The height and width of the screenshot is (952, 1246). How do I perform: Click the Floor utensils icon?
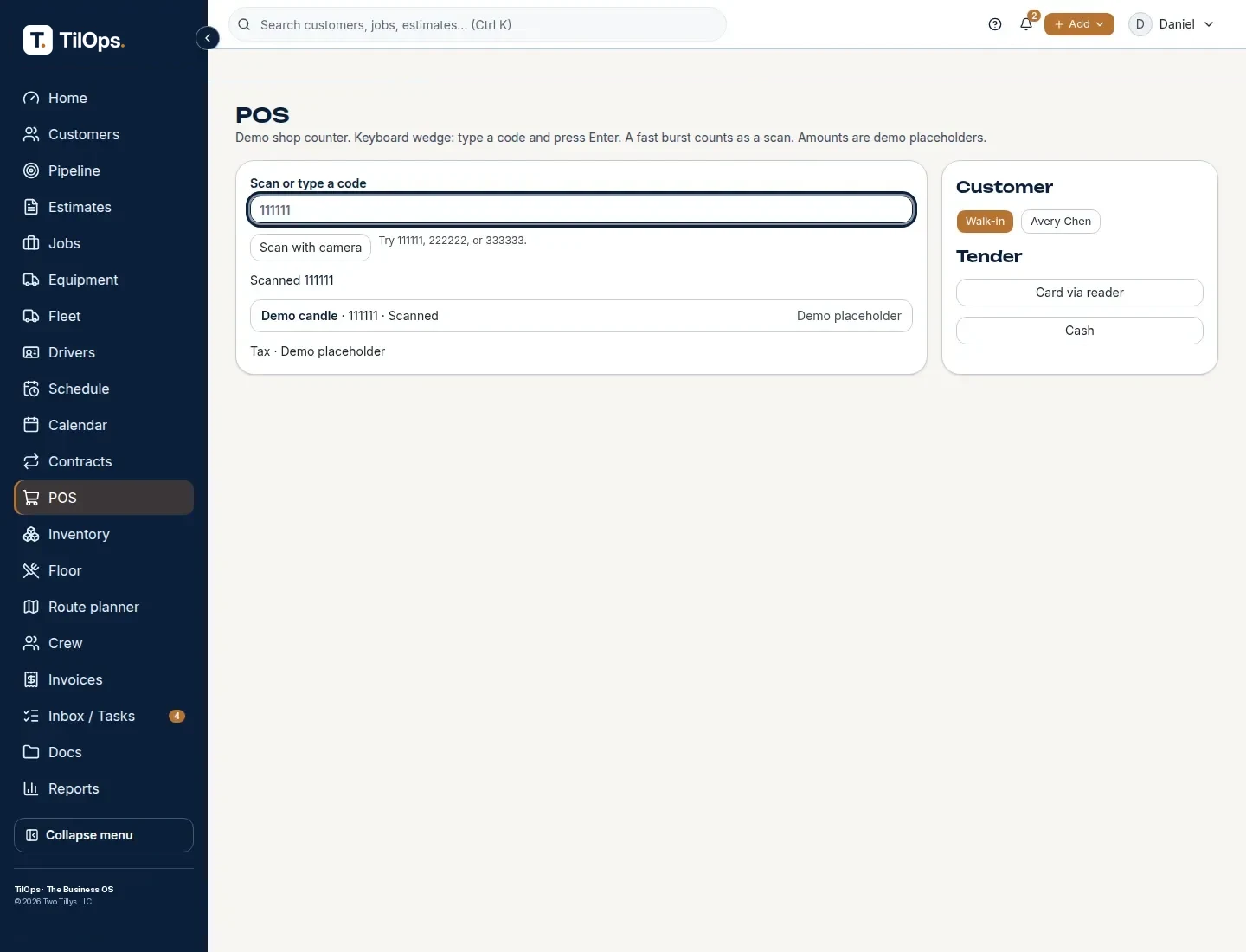[x=31, y=570]
